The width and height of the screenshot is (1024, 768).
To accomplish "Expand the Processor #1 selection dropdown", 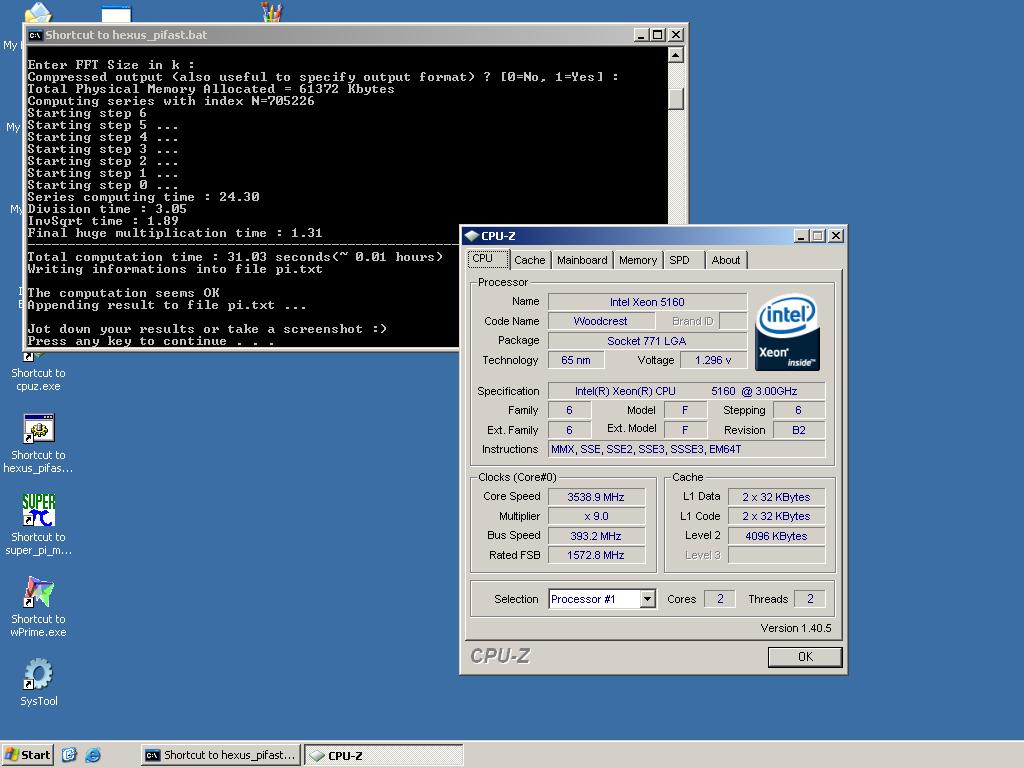I will point(647,599).
